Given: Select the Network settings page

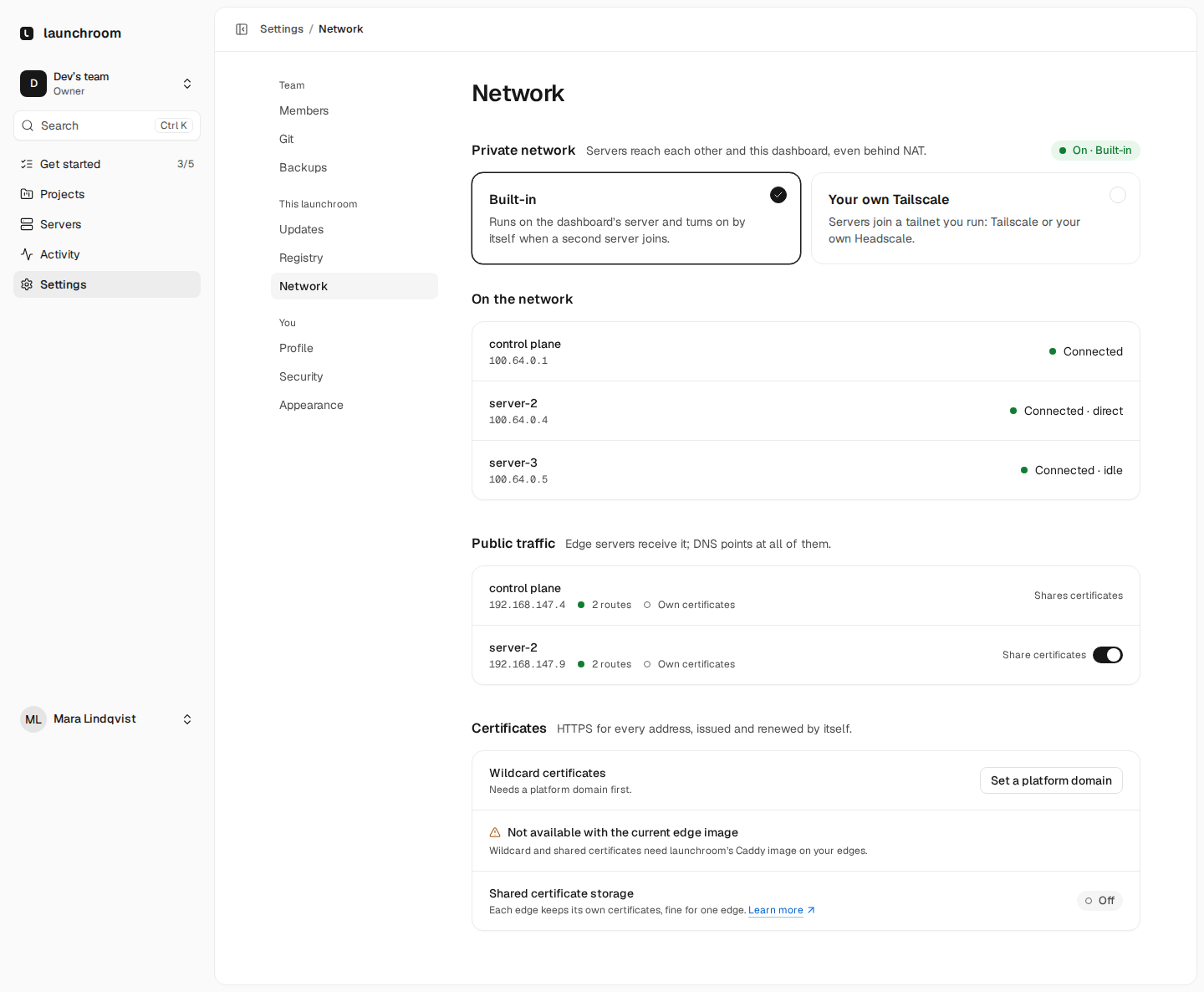Looking at the screenshot, I should click(x=355, y=286).
